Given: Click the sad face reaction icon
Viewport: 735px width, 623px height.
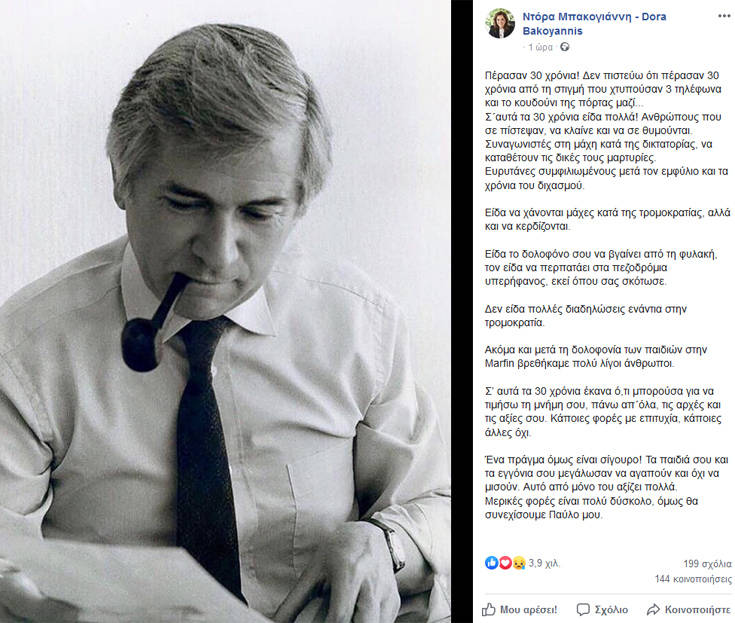Looking at the screenshot, I should click(517, 564).
